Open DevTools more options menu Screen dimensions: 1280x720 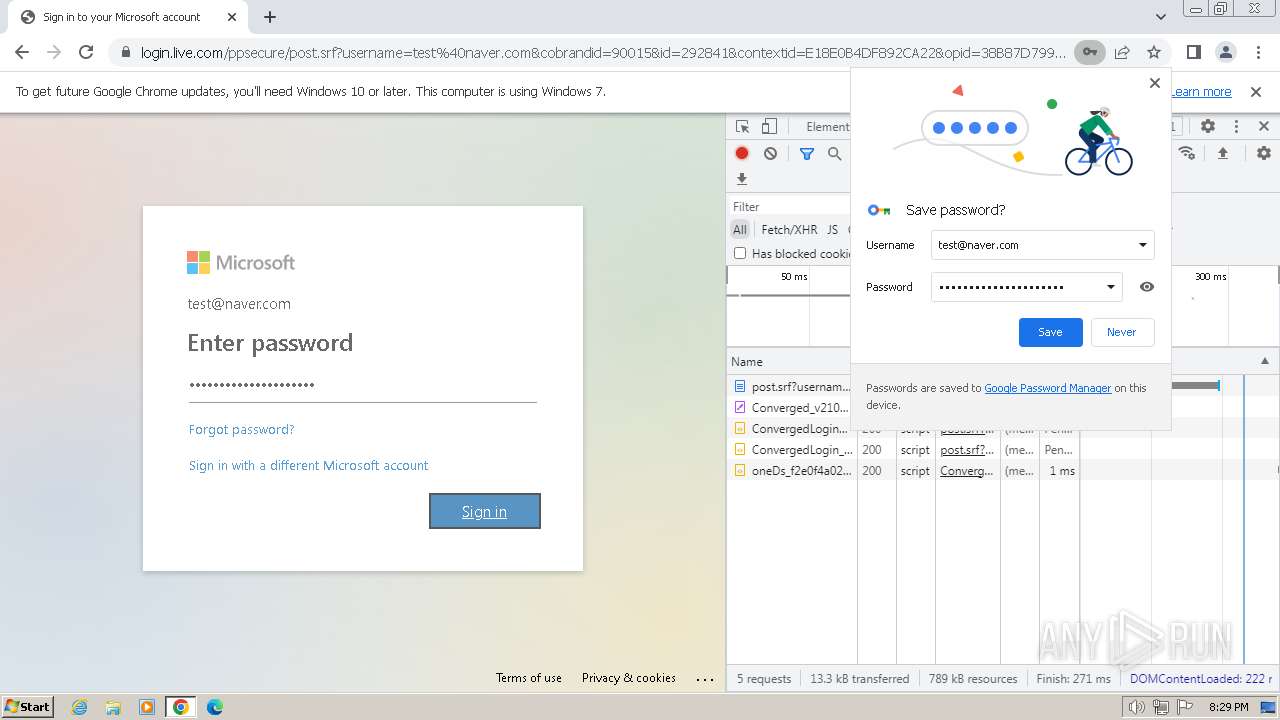(x=1236, y=127)
